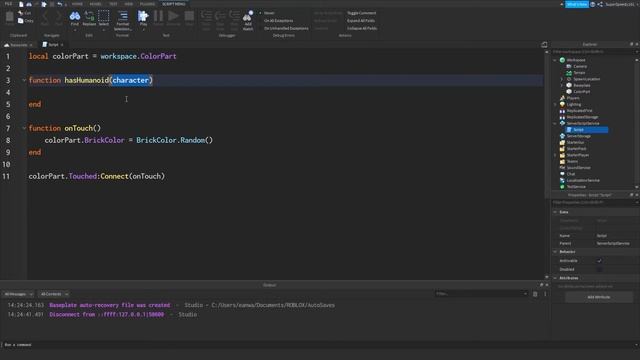The height and width of the screenshot is (360, 640).
Task: Click the Cut icon in Clipboard
Action: (x=21, y=13)
